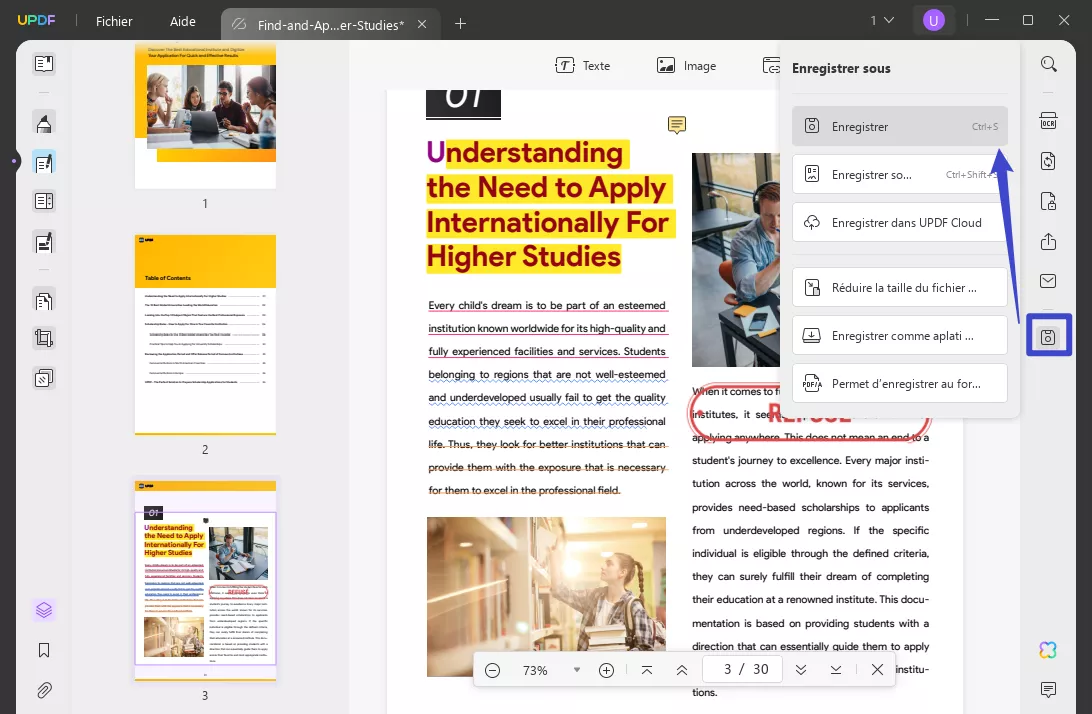
Task: Go to last page arrow
Action: coord(836,670)
